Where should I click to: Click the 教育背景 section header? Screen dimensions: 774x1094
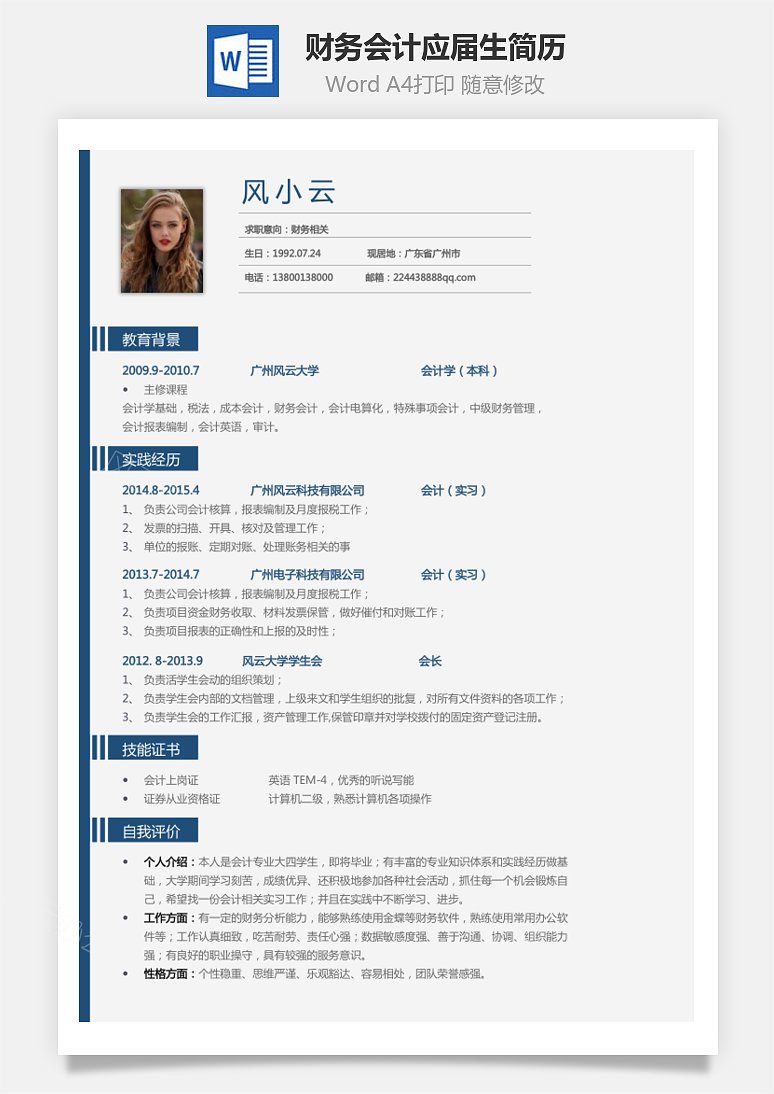151,339
